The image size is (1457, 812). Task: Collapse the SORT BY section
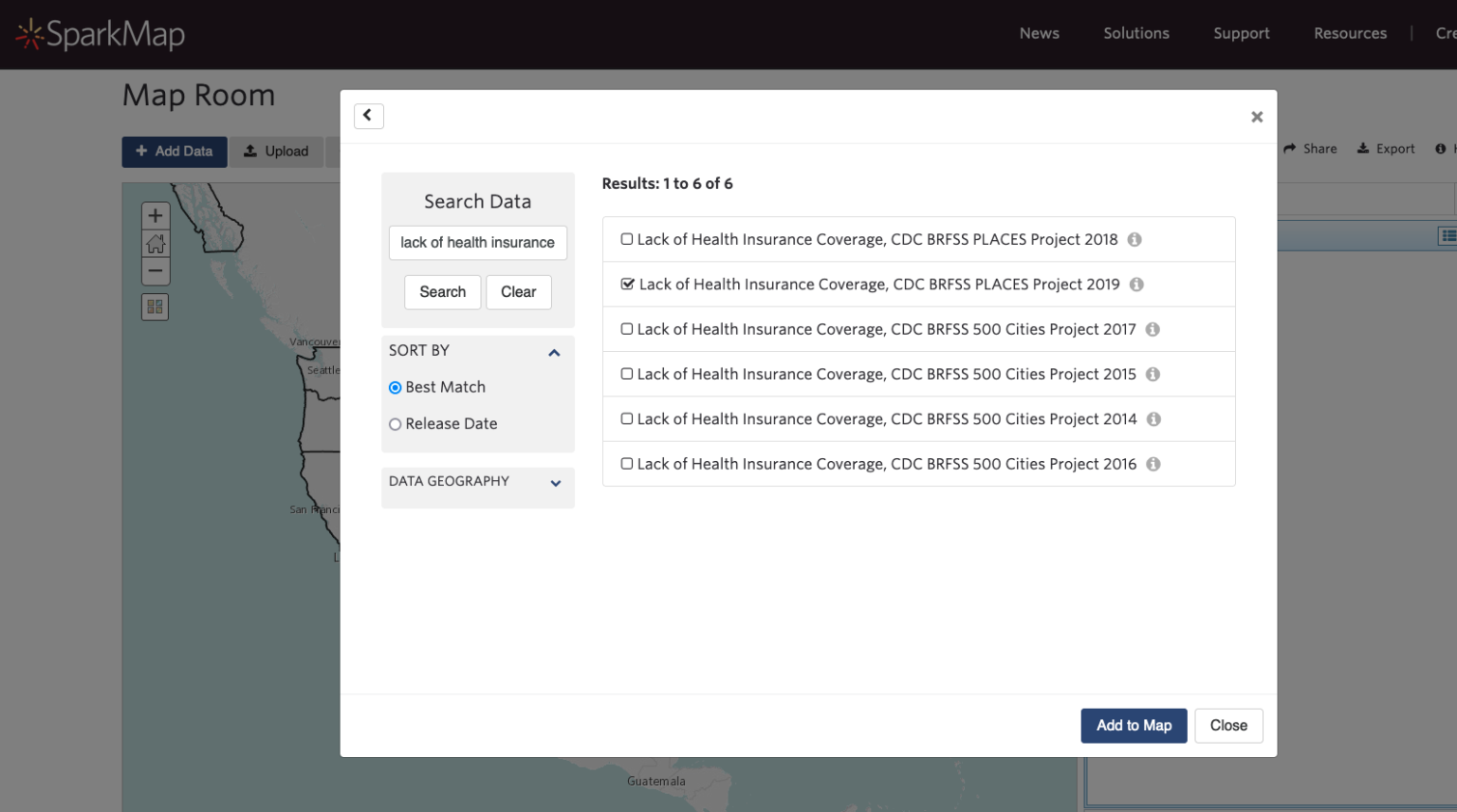(x=554, y=352)
